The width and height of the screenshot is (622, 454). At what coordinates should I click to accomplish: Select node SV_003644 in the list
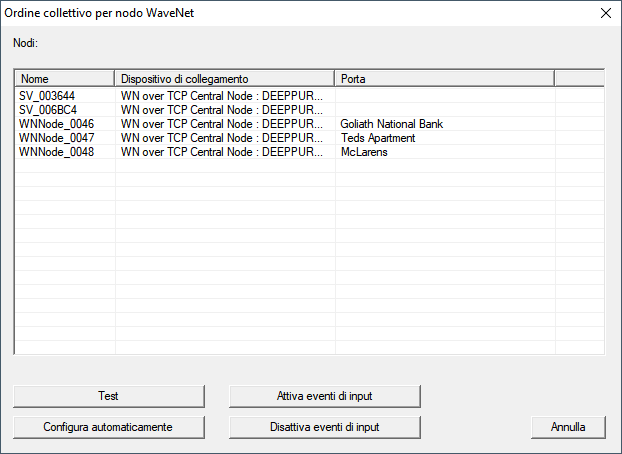(47, 96)
